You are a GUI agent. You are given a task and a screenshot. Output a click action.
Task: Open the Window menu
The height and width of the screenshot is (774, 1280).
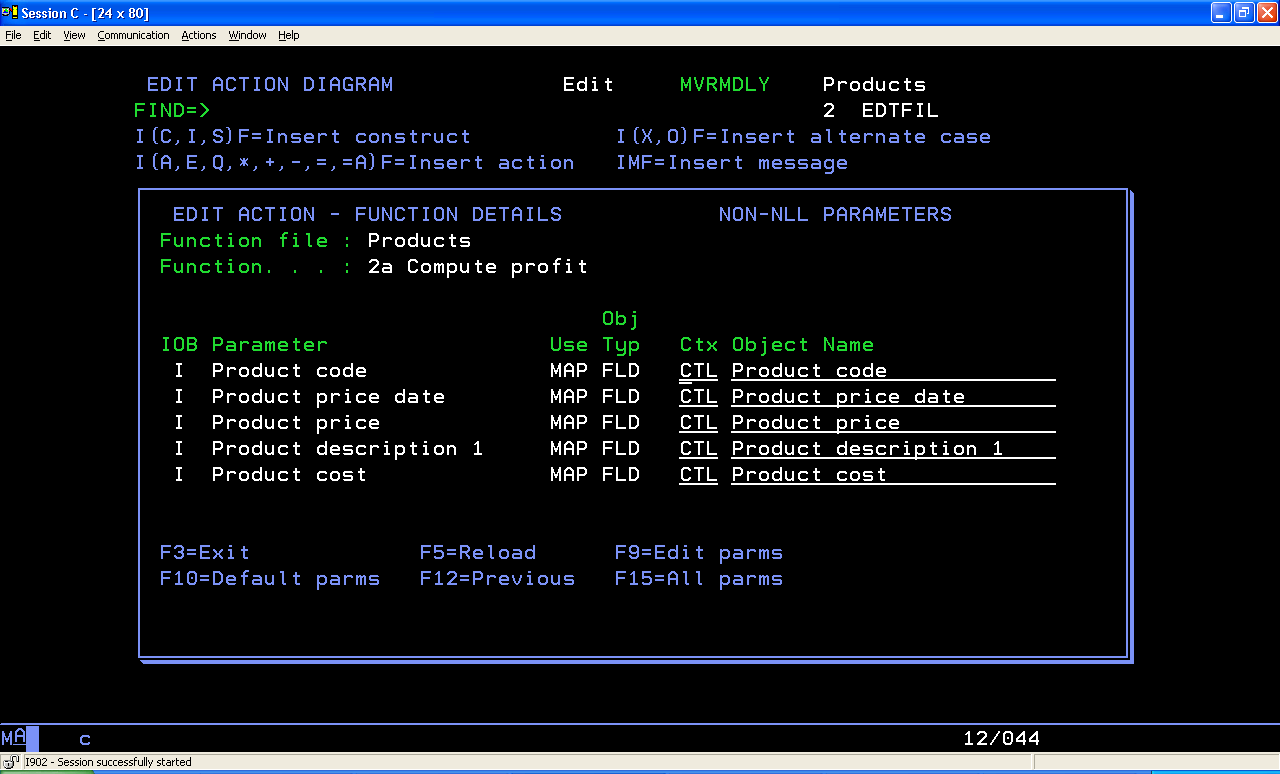point(247,35)
